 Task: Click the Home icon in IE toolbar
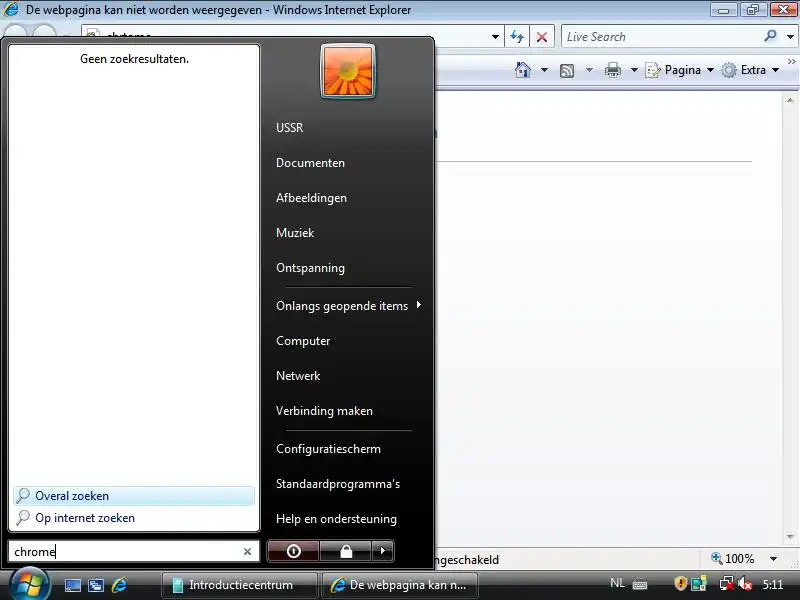coord(522,70)
